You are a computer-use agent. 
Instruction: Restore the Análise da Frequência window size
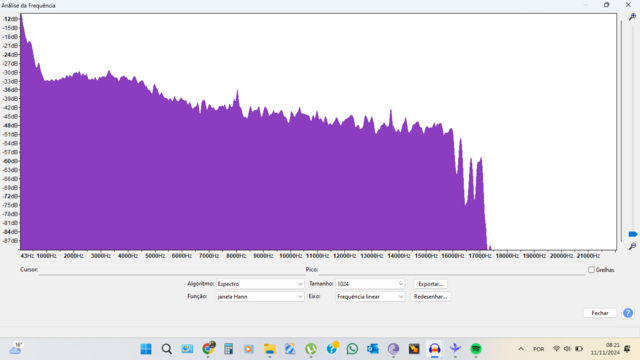pyautogui.click(x=607, y=5)
